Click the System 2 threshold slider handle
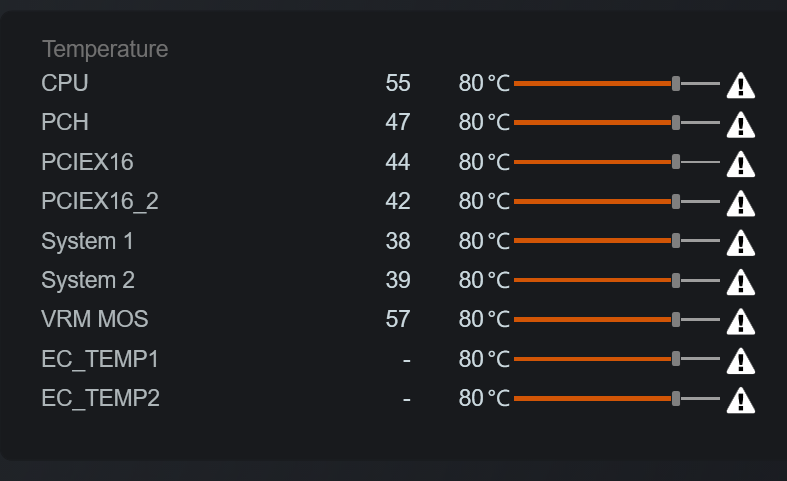This screenshot has width=787, height=481. coord(676,279)
